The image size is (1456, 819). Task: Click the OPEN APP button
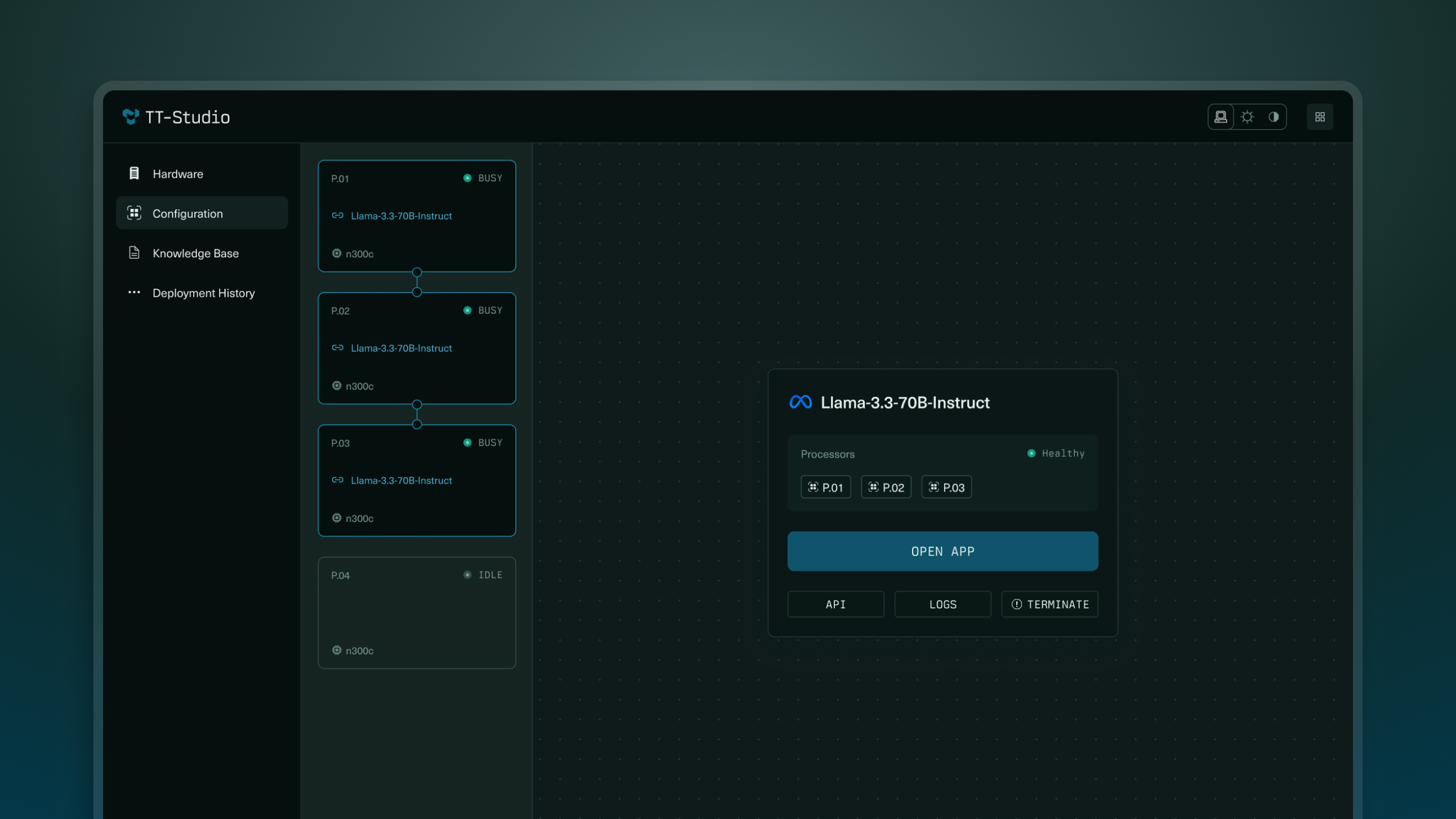pyautogui.click(x=942, y=551)
